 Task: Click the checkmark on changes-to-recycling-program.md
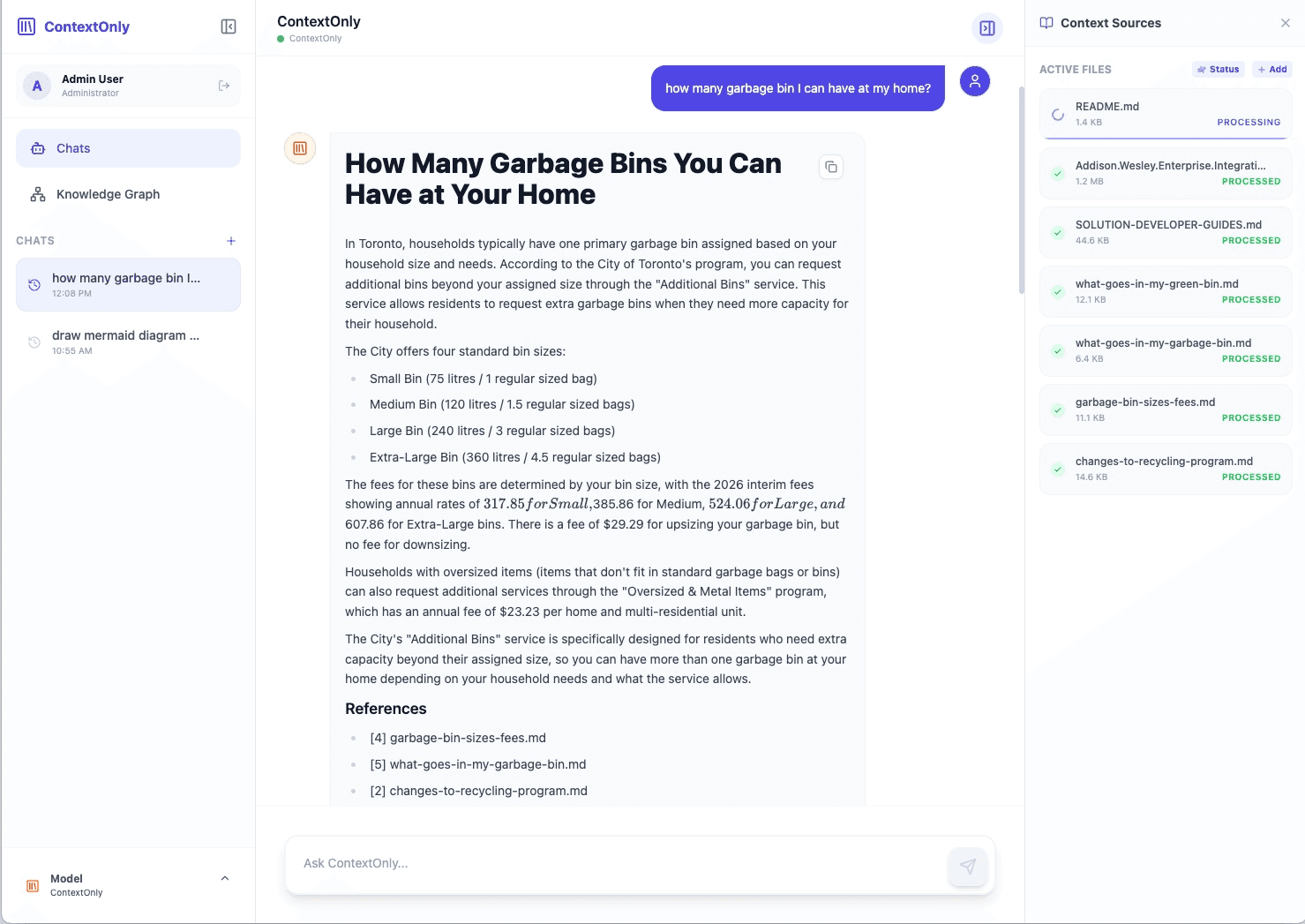tap(1057, 470)
